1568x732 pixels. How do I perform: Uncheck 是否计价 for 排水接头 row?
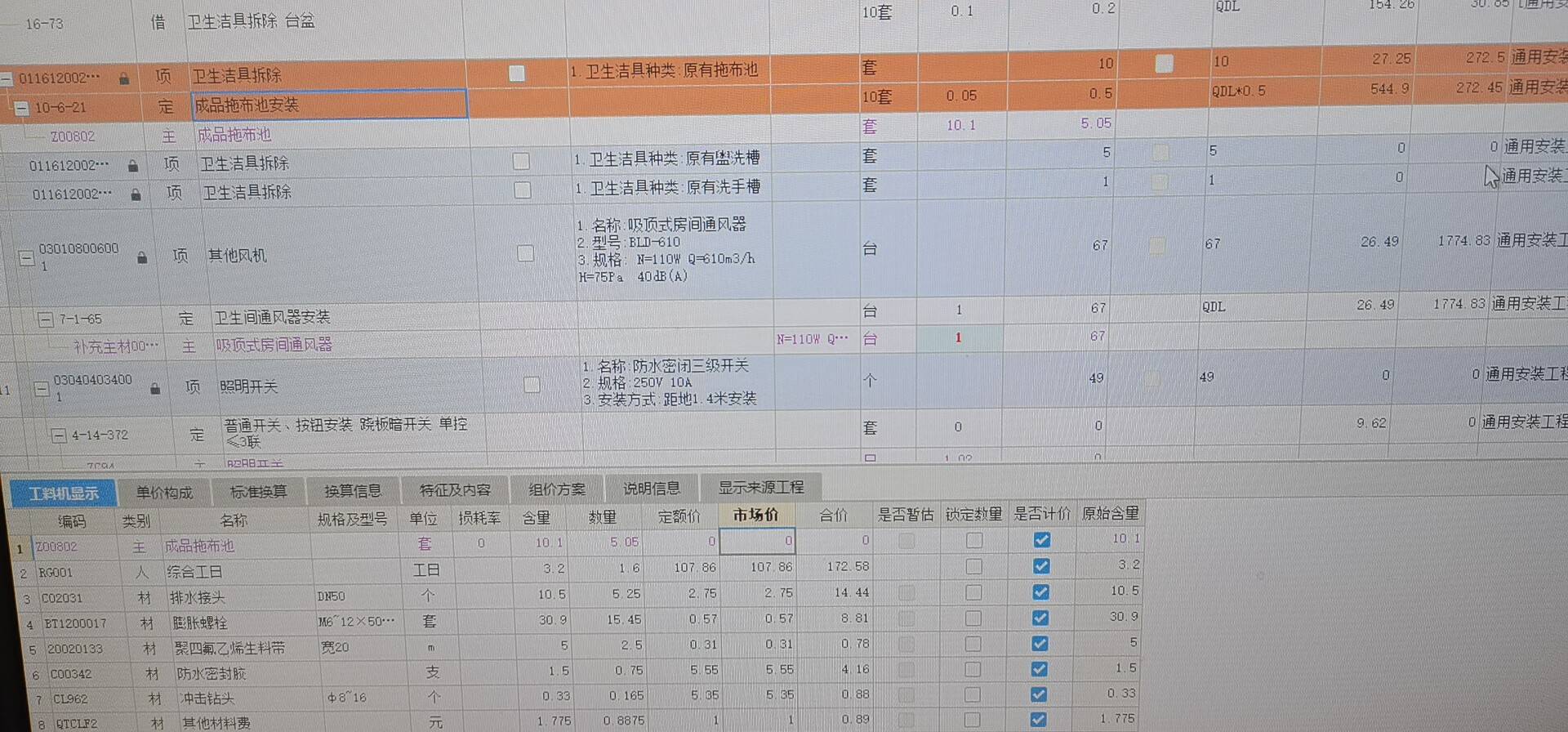point(1040,591)
